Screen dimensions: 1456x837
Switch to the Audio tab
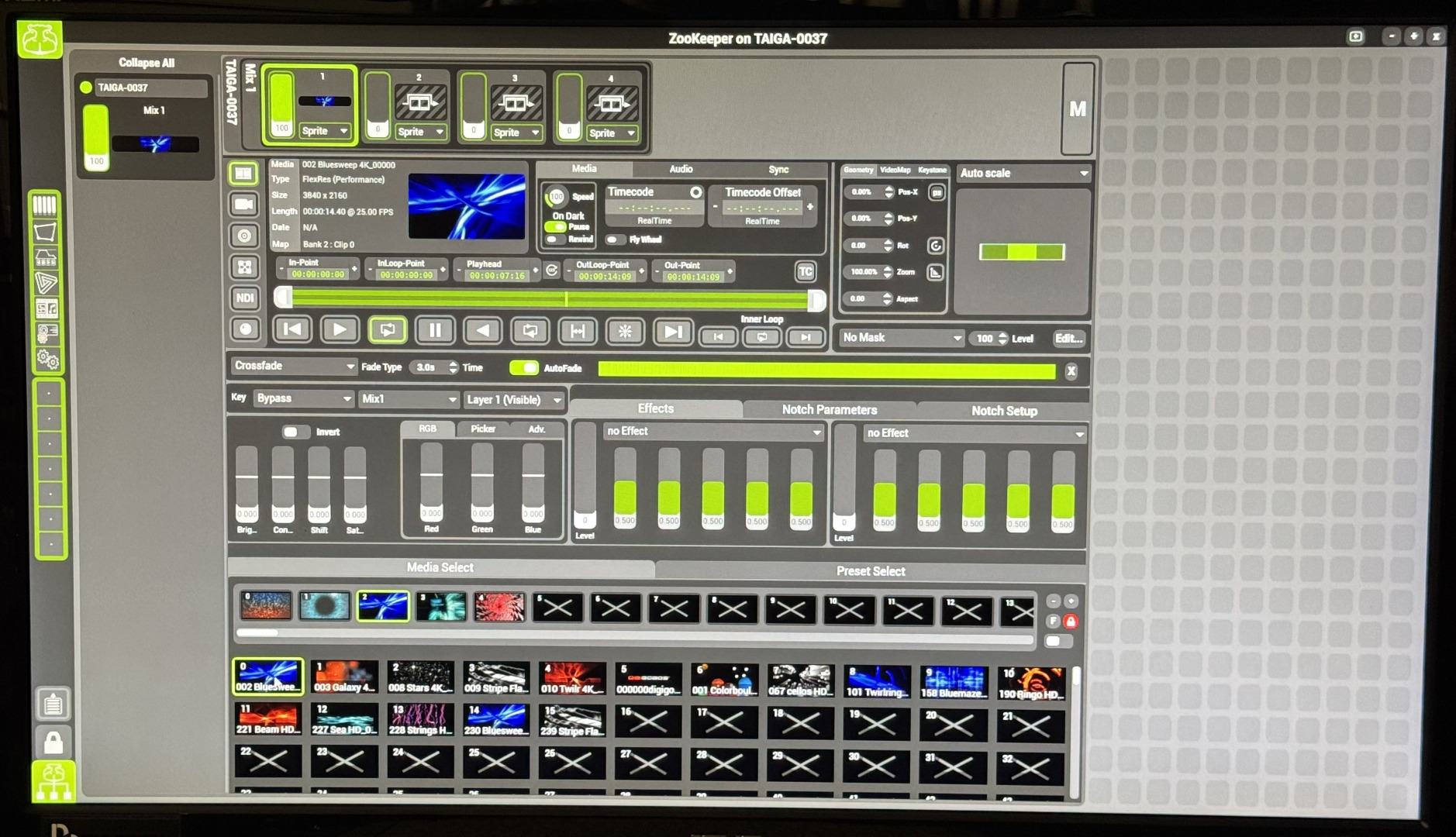(681, 169)
